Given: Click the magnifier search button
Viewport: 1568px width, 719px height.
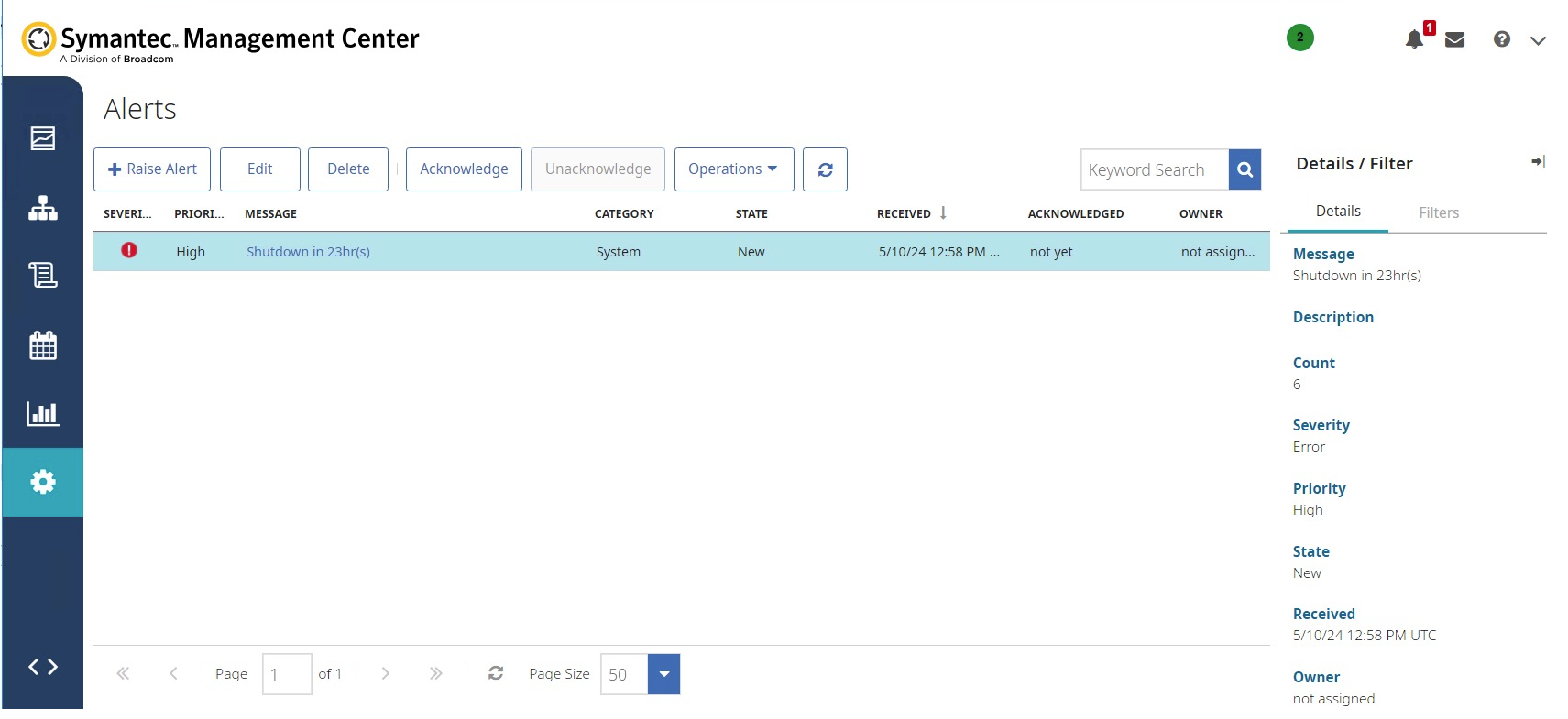Looking at the screenshot, I should [x=1245, y=169].
